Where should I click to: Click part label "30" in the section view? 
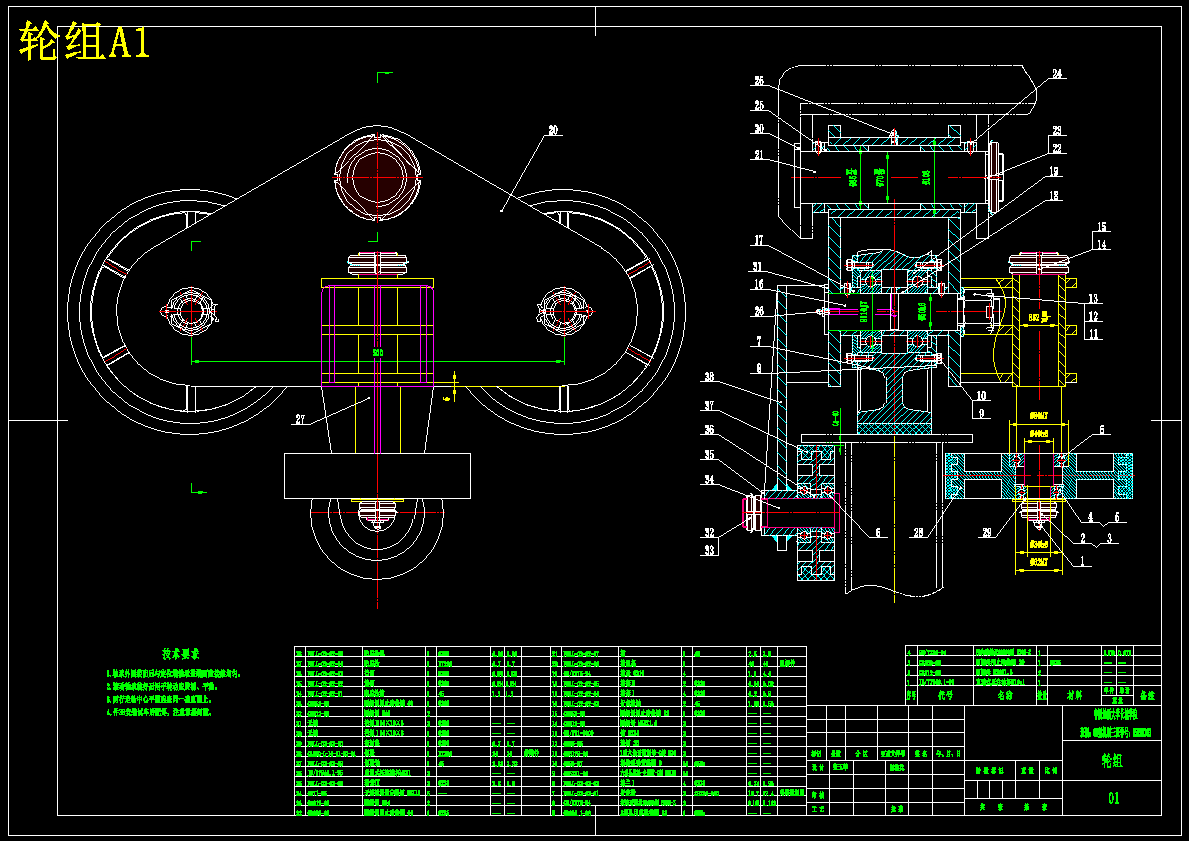click(x=759, y=129)
